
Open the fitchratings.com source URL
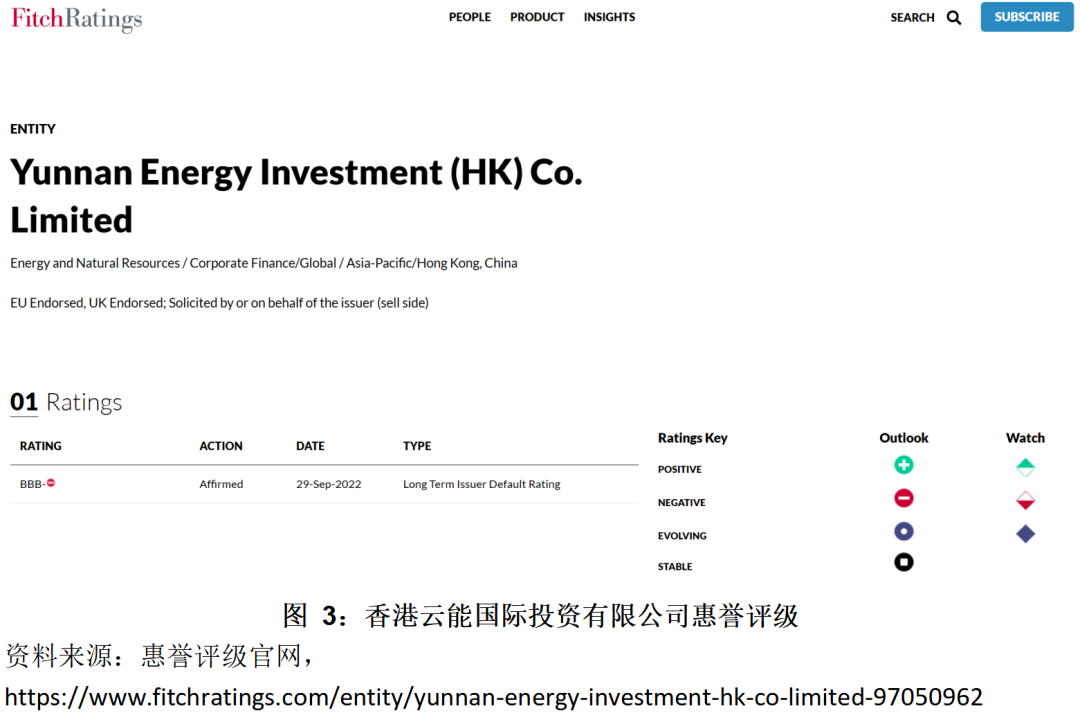pos(494,696)
